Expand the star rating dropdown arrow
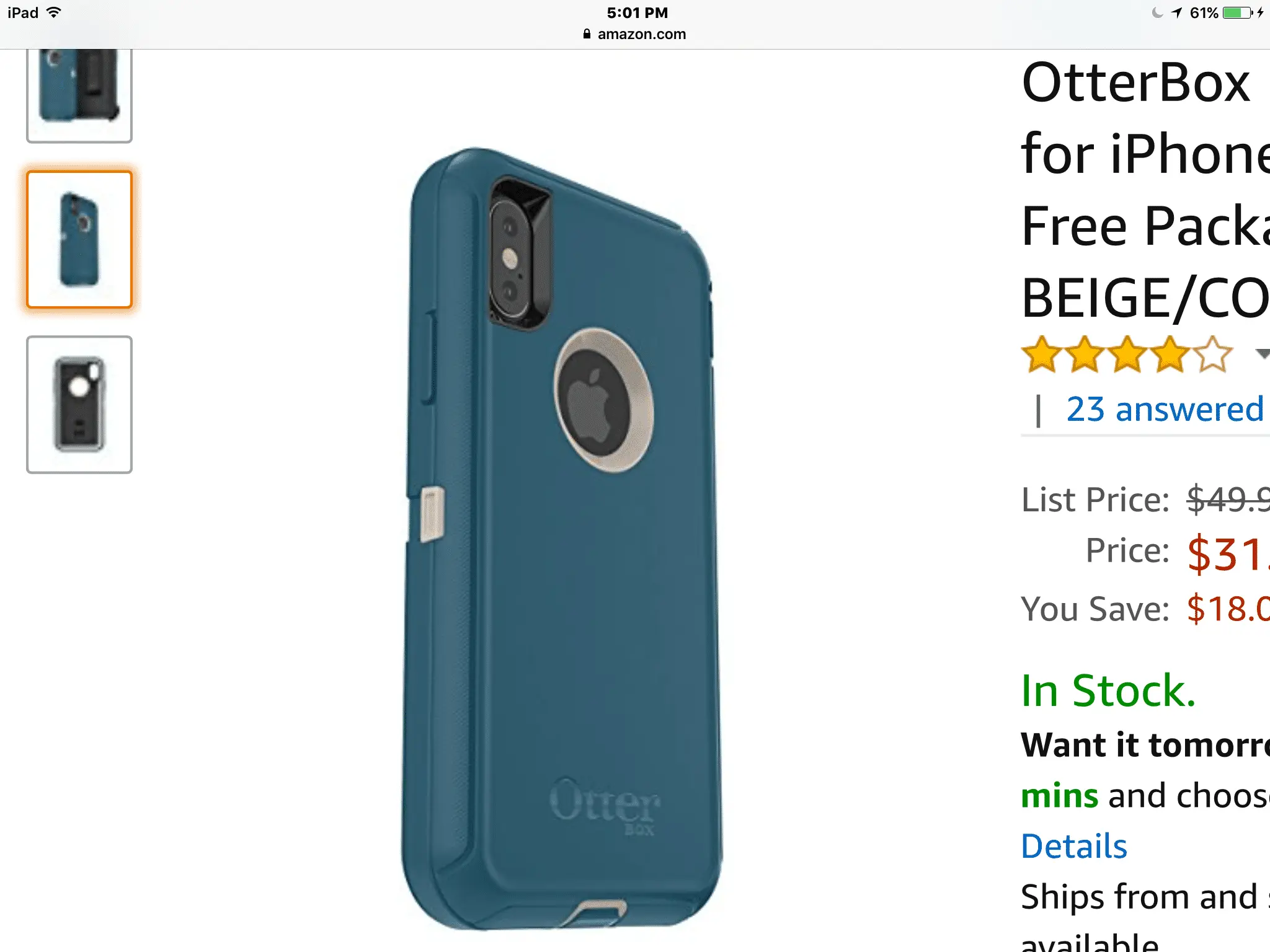Image resolution: width=1270 pixels, height=952 pixels. [x=1263, y=354]
